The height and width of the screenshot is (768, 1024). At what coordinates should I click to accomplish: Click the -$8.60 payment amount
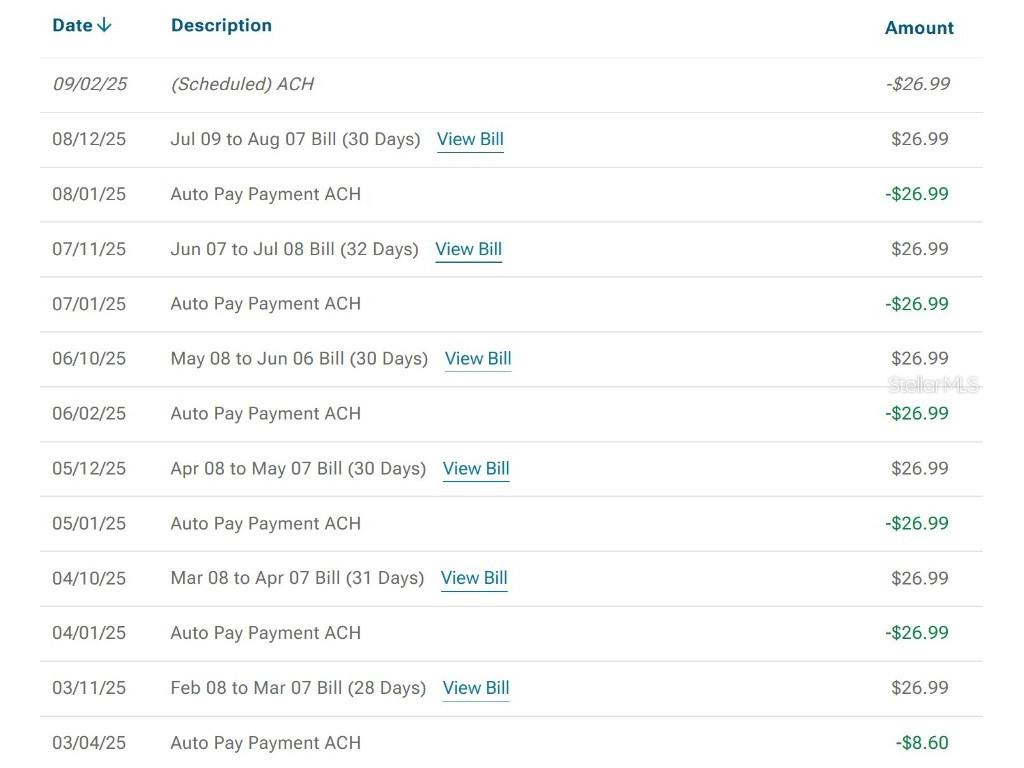pos(922,743)
